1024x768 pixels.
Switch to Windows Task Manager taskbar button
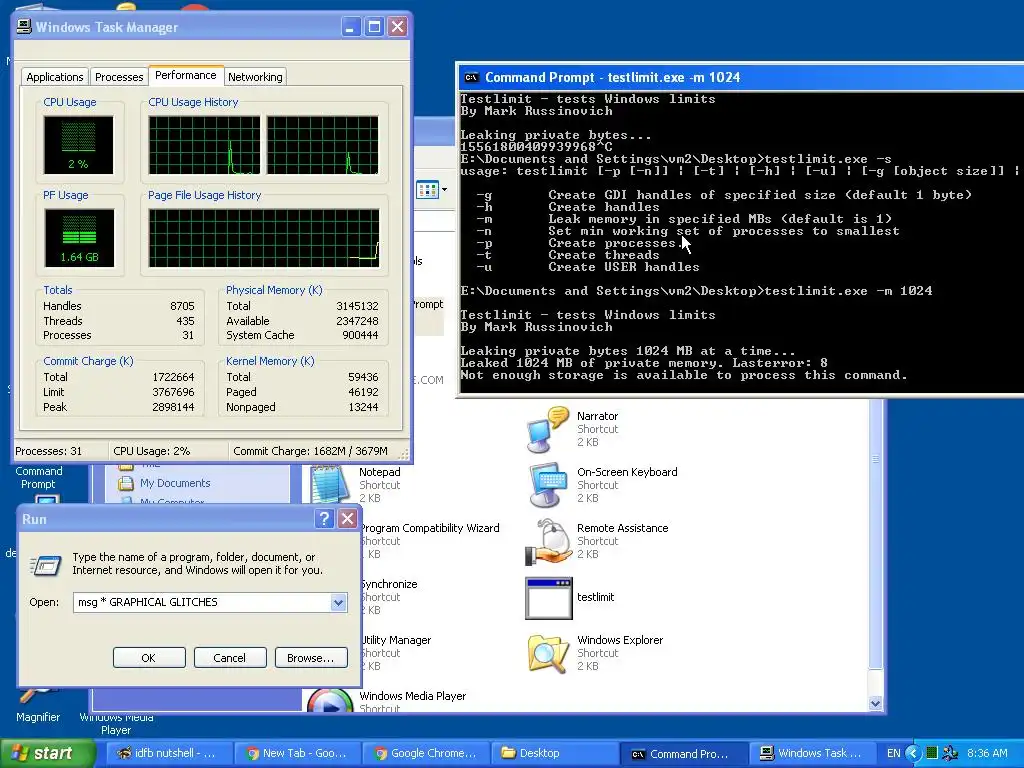[x=812, y=753]
